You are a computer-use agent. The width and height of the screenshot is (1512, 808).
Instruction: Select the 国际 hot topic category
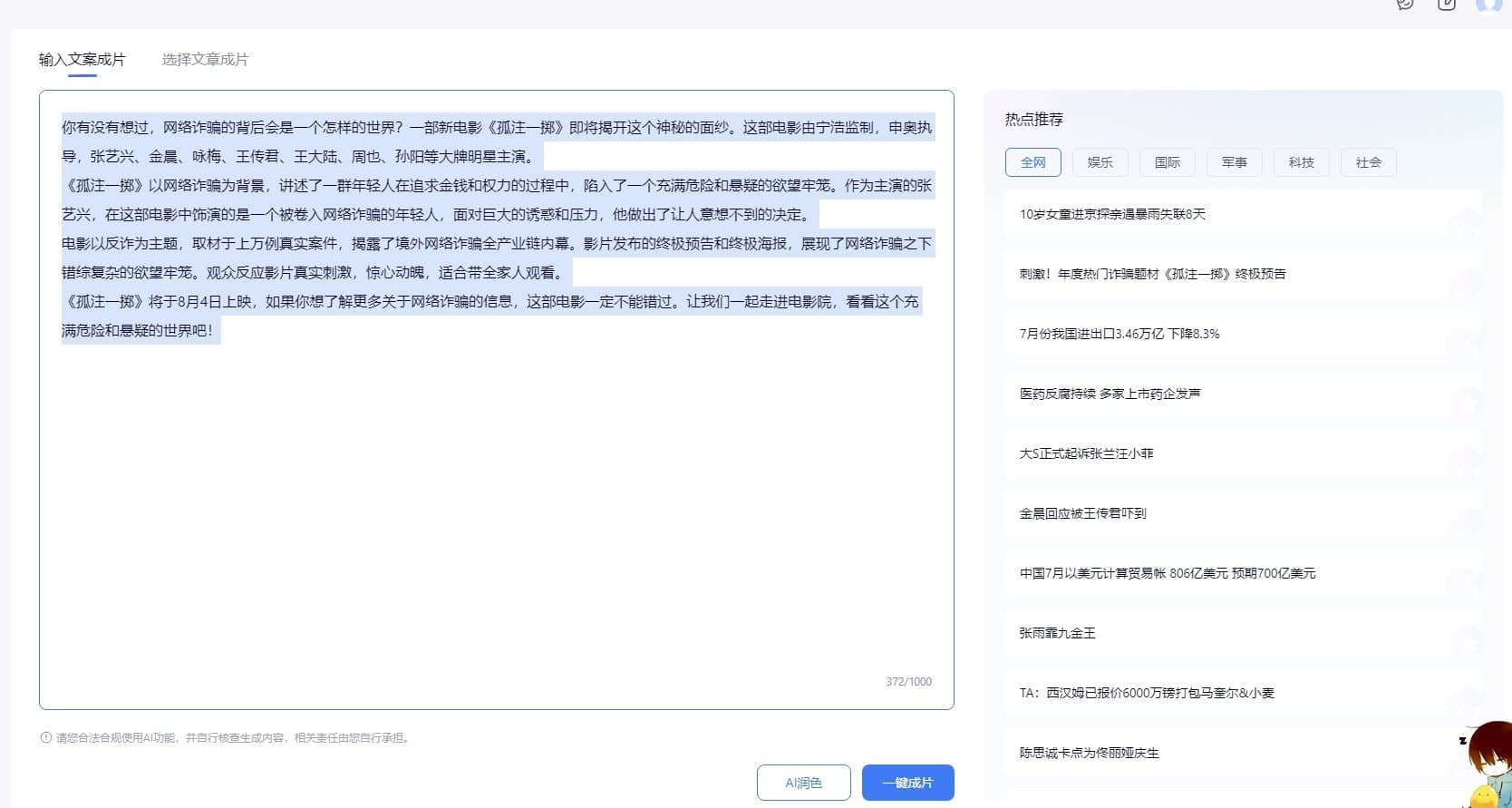pyautogui.click(x=1168, y=162)
